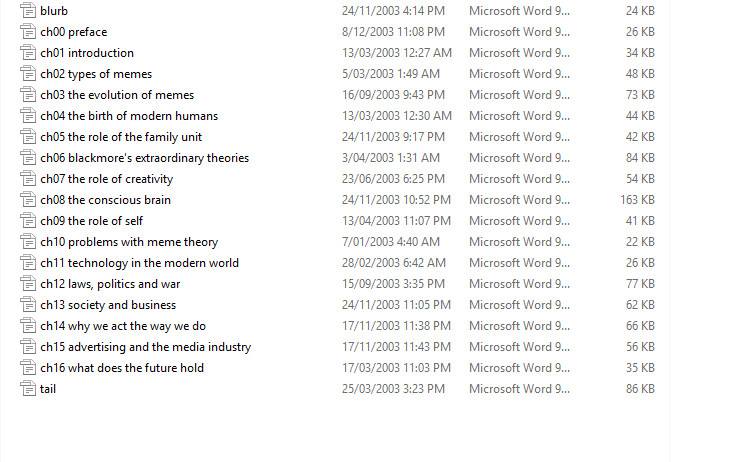Image resolution: width=732 pixels, height=462 pixels.
Task: Select the ch00 preface file icon
Action: click(27, 32)
